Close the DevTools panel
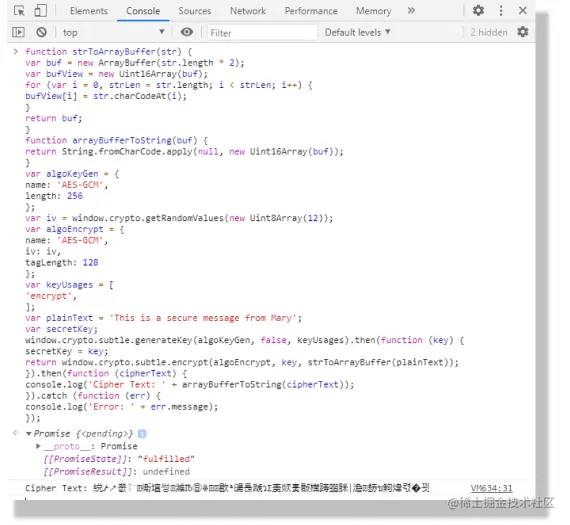570x525 pixels. tap(523, 11)
